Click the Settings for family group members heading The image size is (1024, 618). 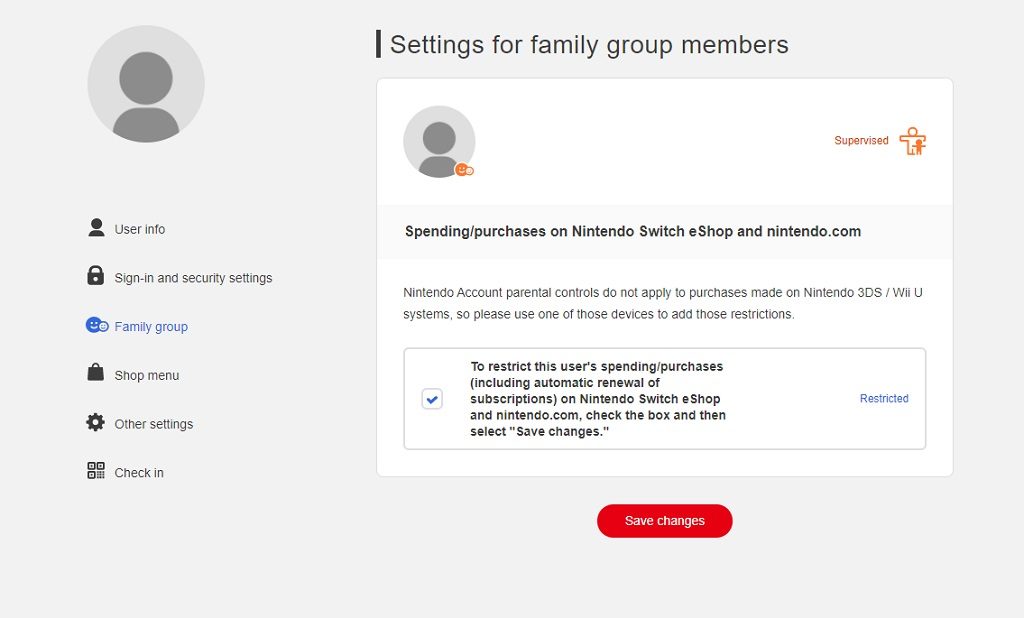tap(589, 44)
